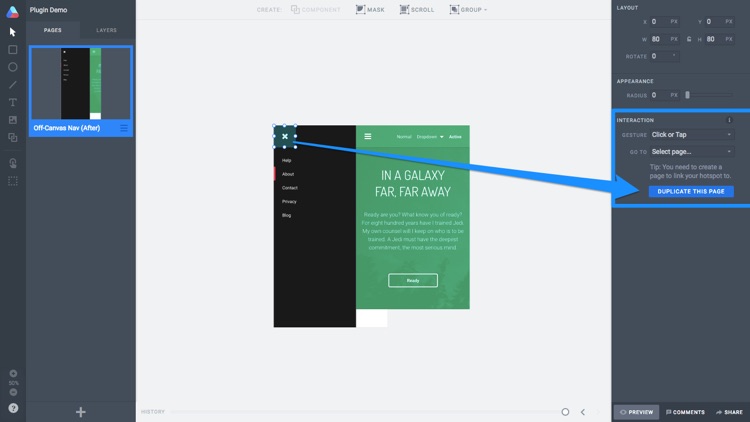Click the history circle marker
Image resolution: width=750 pixels, height=422 pixels.
click(565, 412)
